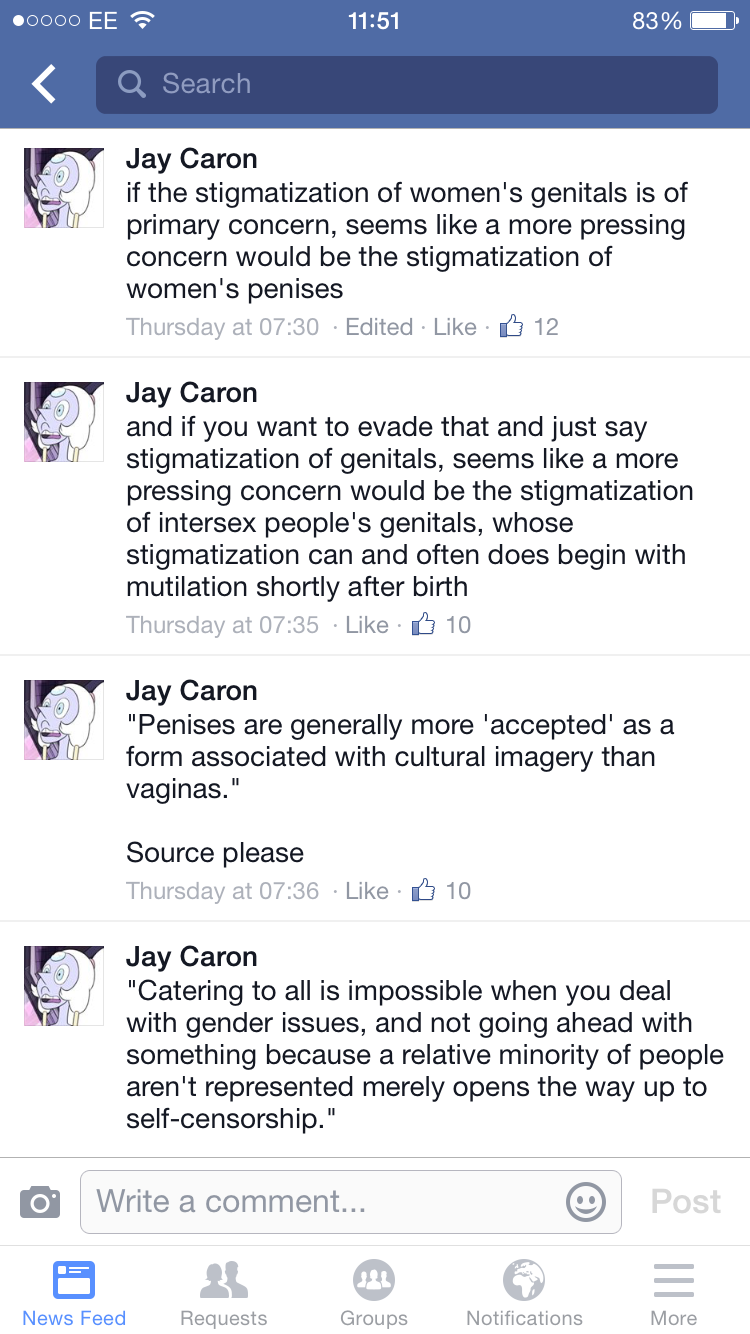
Task: Like the comment posted at 07:30
Action: (x=455, y=327)
